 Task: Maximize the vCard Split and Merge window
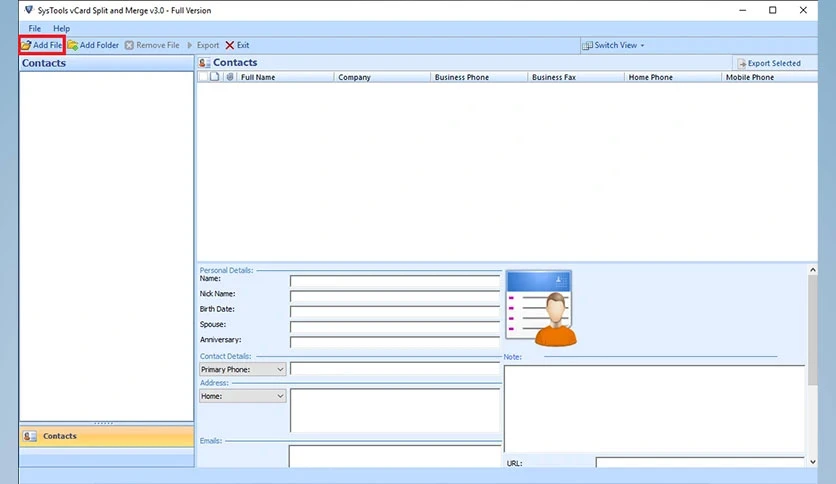coord(773,10)
